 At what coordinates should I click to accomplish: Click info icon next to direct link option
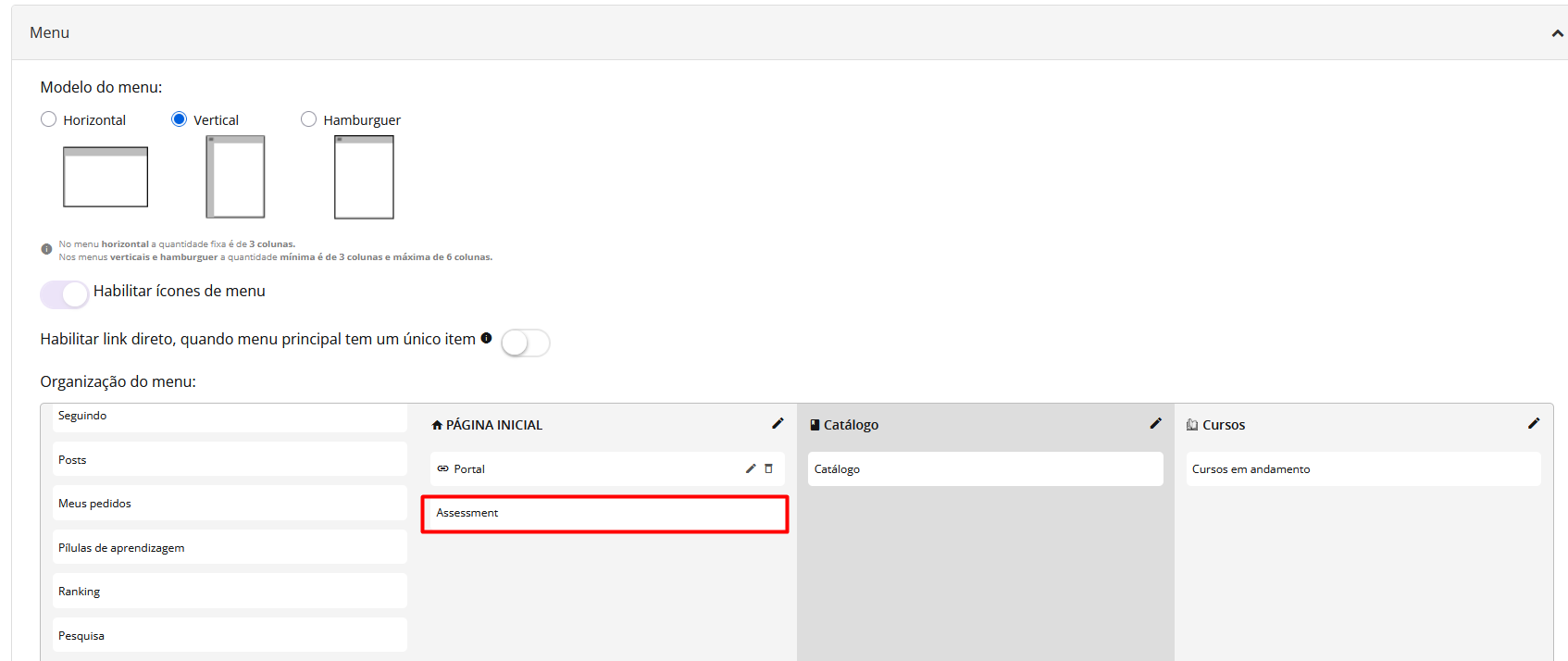click(x=486, y=338)
